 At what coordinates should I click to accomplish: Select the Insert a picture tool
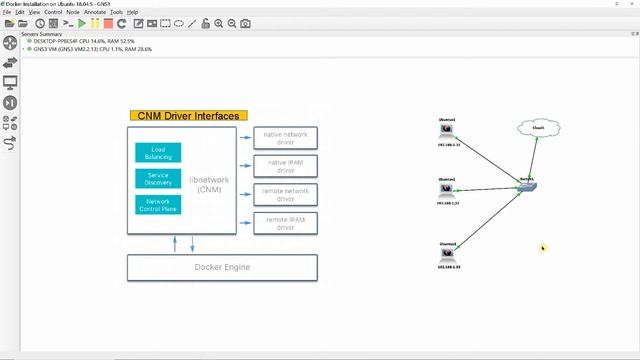tap(152, 24)
